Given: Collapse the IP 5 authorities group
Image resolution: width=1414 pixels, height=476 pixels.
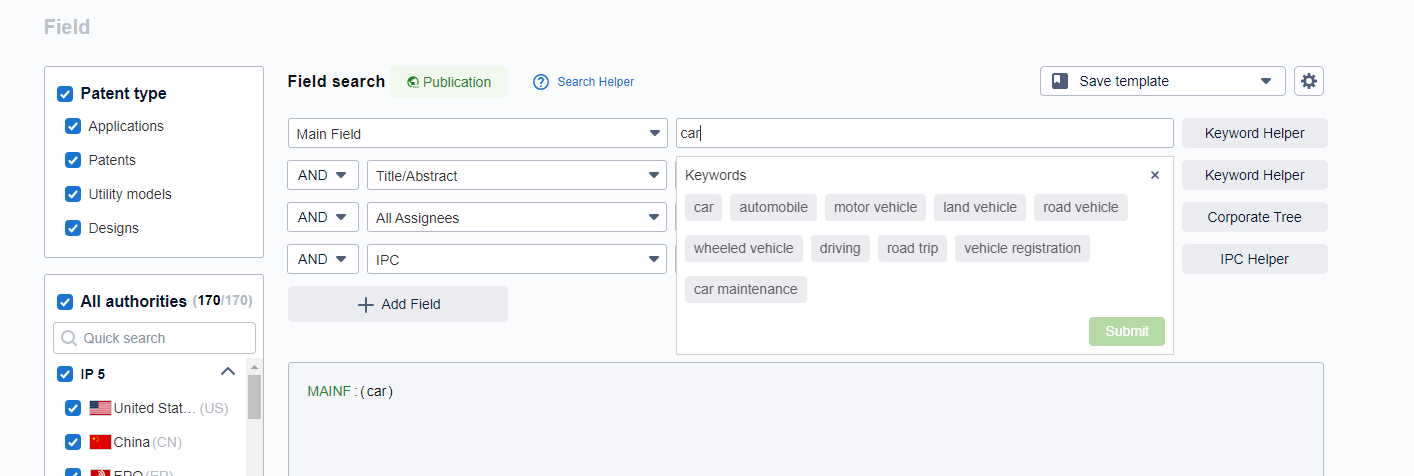Looking at the screenshot, I should (228, 373).
